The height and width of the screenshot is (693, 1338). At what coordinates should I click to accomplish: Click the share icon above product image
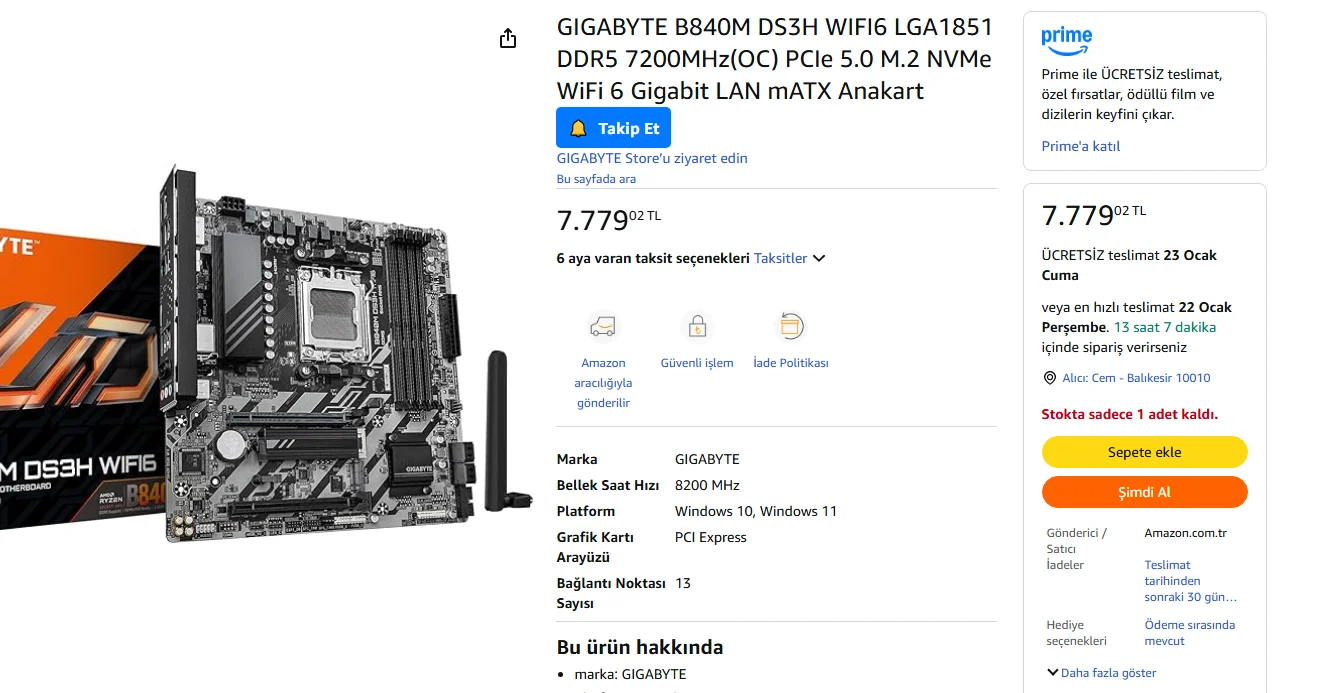[508, 38]
